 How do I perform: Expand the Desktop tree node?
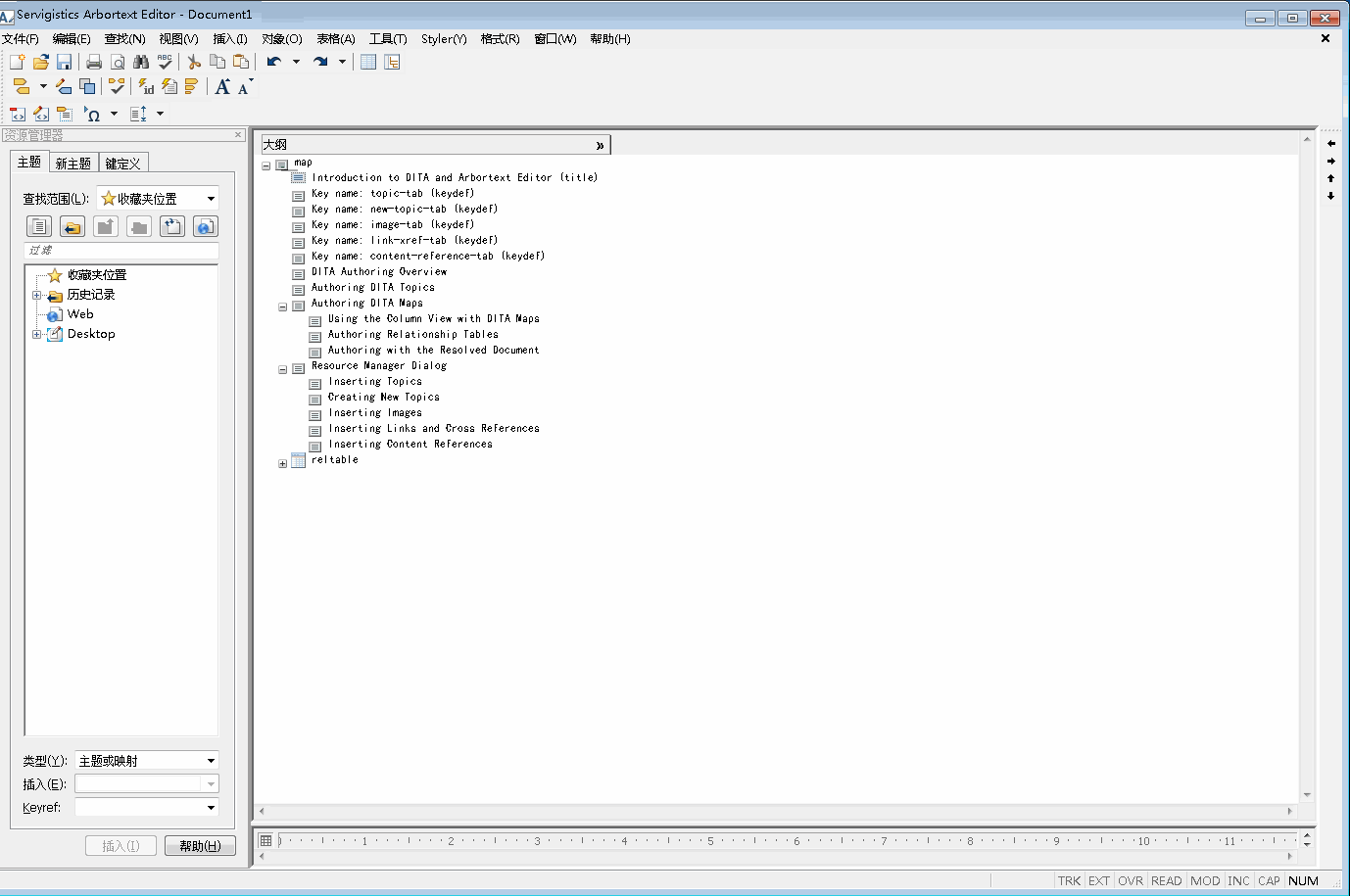36,334
